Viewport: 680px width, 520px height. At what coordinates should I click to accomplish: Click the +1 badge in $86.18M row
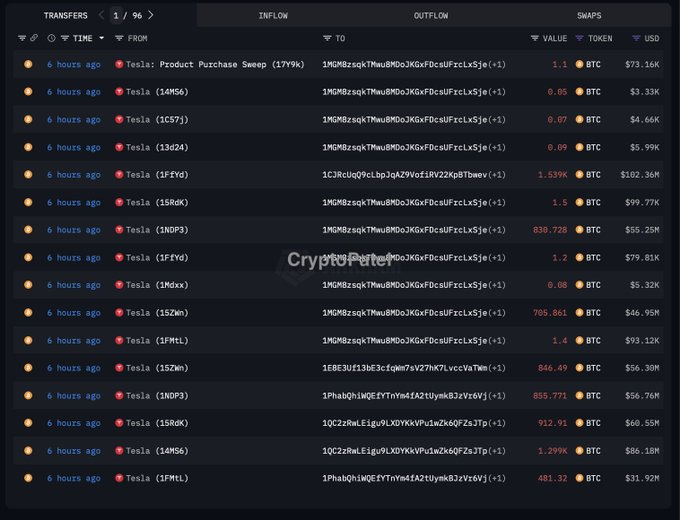coord(497,451)
